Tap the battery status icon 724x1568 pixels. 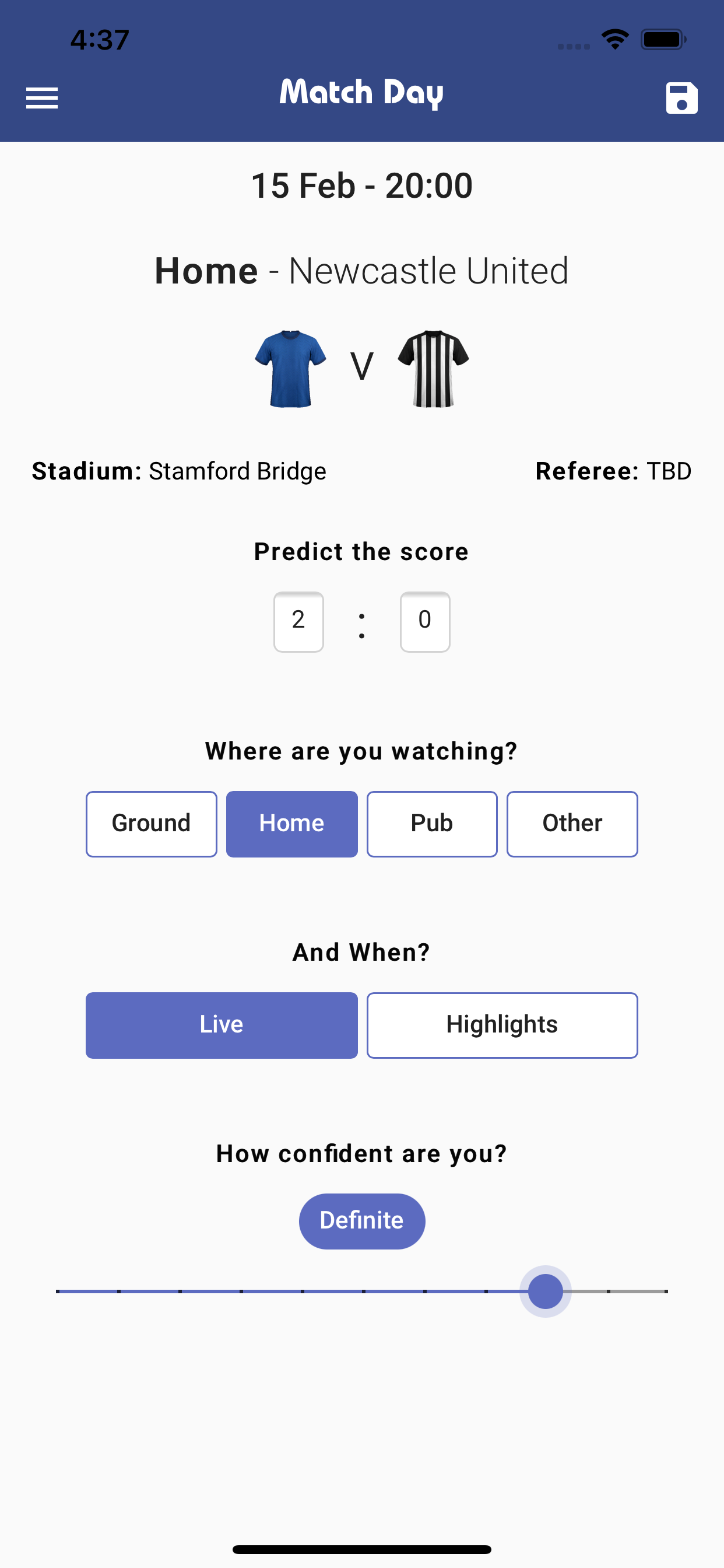[663, 40]
